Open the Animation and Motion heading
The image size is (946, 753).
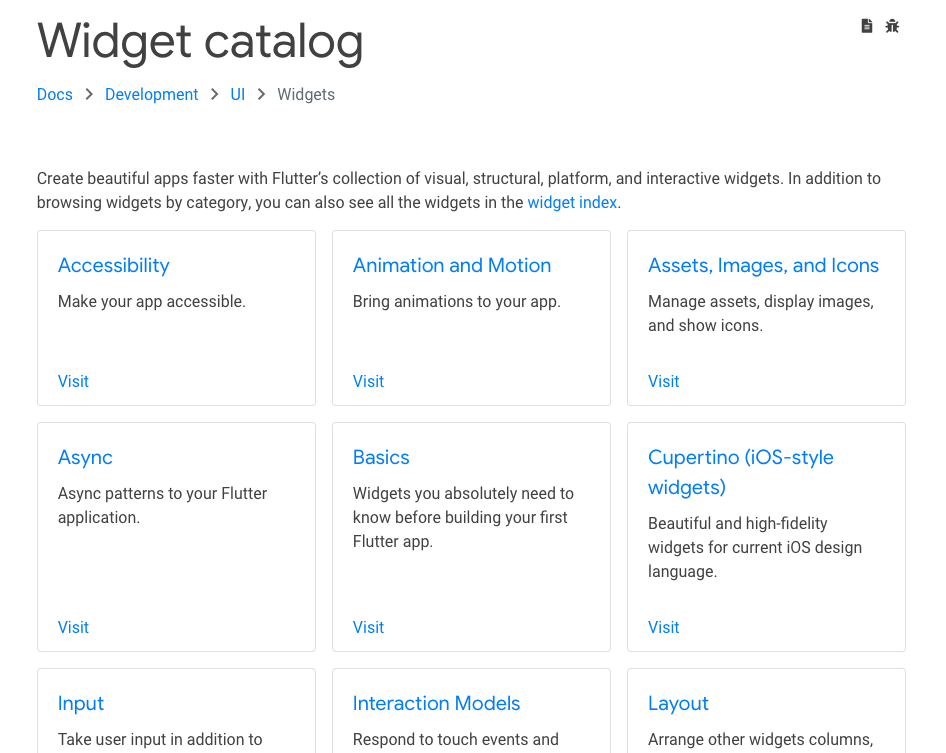tap(452, 265)
